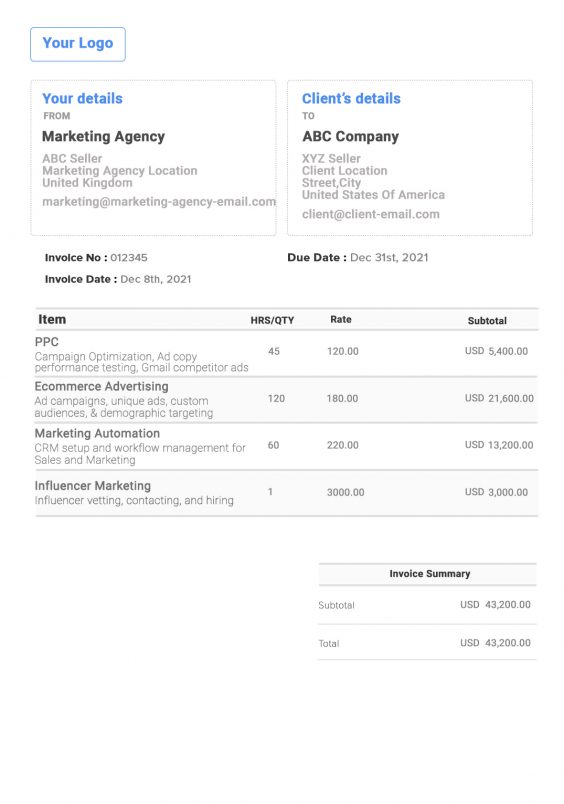The image size is (564, 804).
Task: Select the Your details heading
Action: (82, 98)
